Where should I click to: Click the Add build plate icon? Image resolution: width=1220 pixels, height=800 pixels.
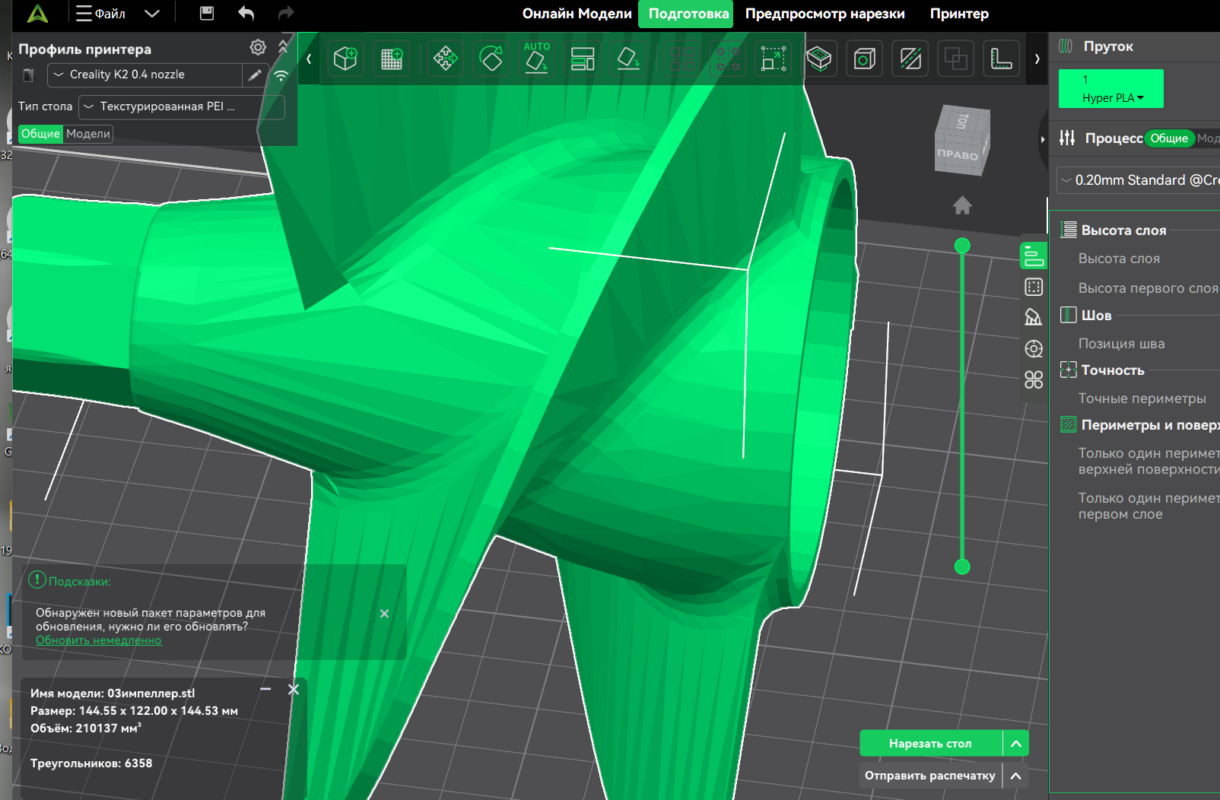392,60
